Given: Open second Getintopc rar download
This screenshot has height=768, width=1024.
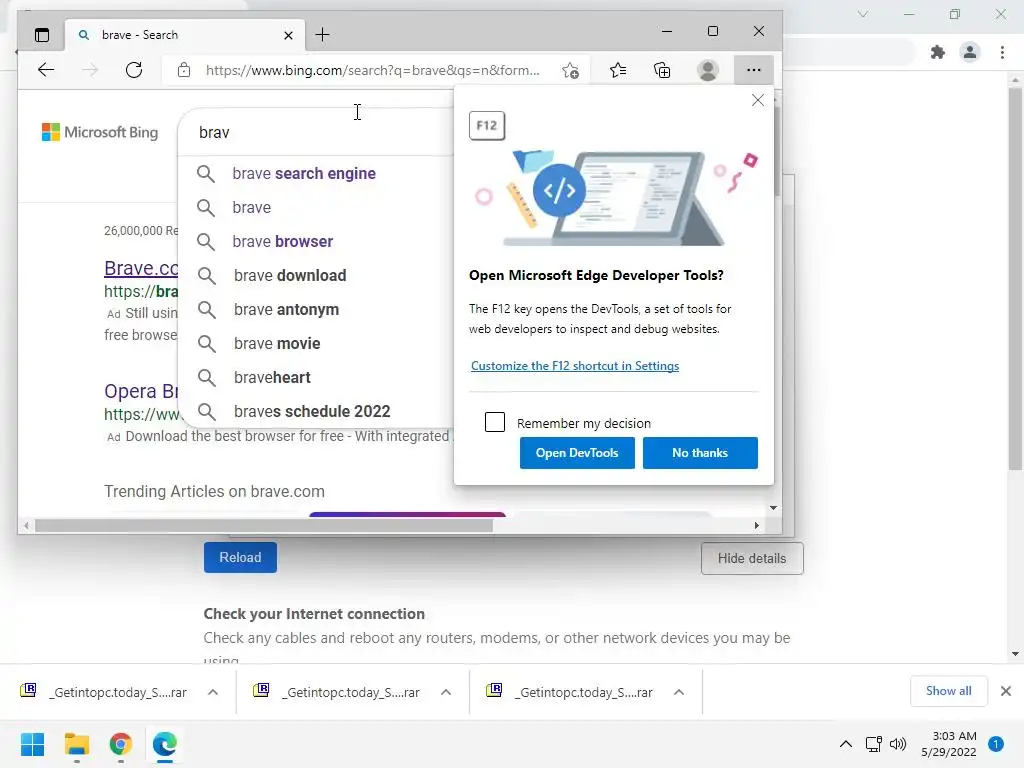Looking at the screenshot, I should (337, 692).
